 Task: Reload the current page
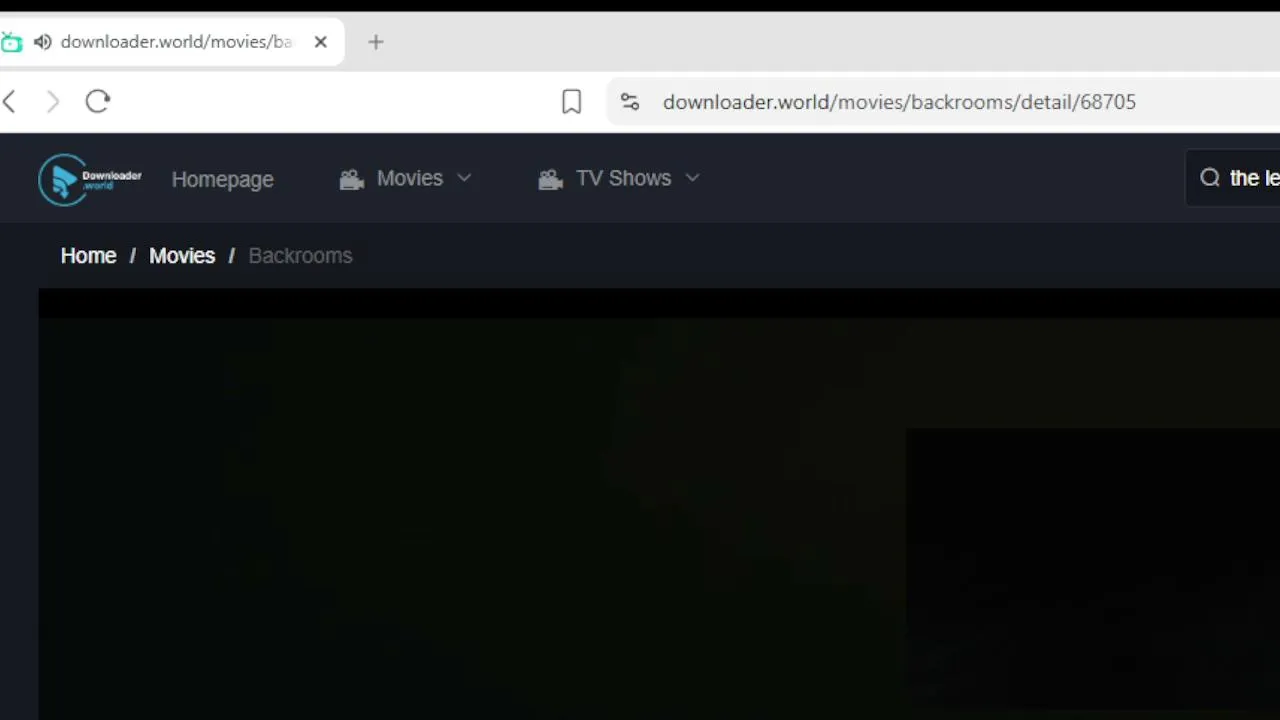[x=97, y=101]
